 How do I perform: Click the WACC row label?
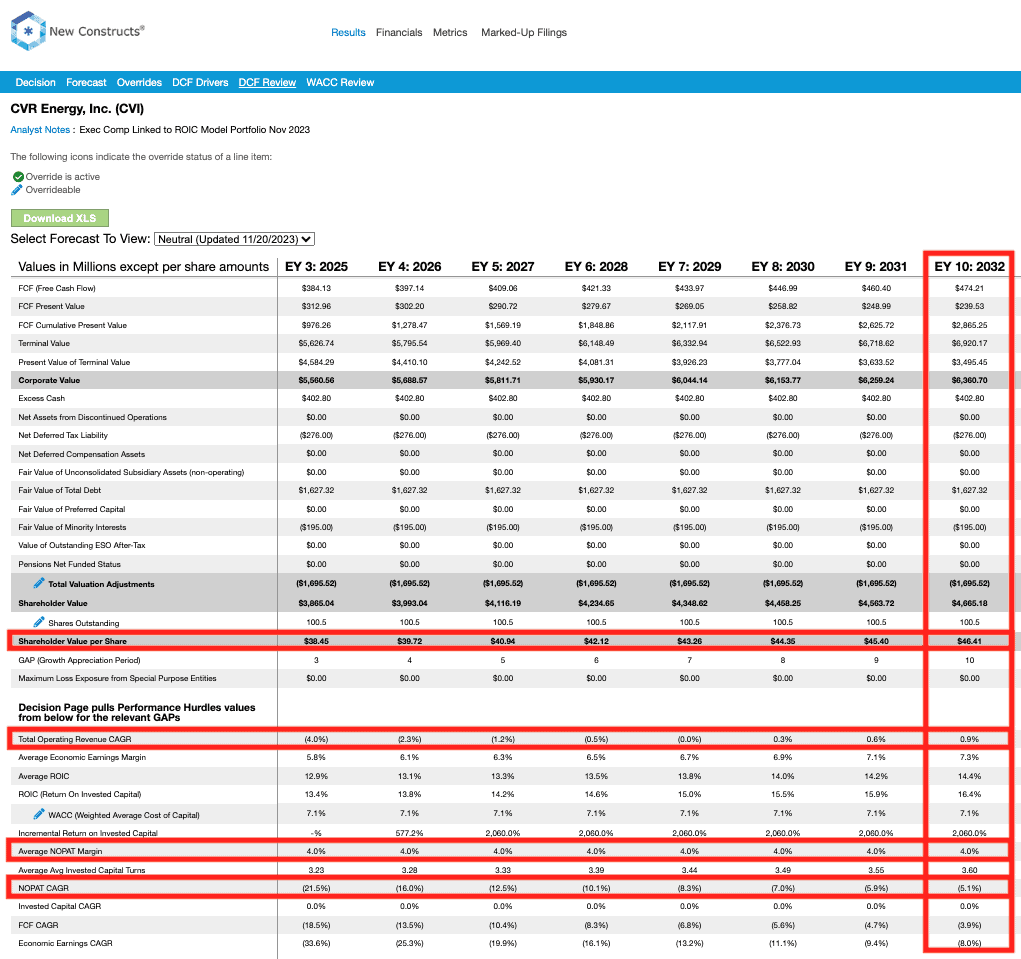click(124, 815)
